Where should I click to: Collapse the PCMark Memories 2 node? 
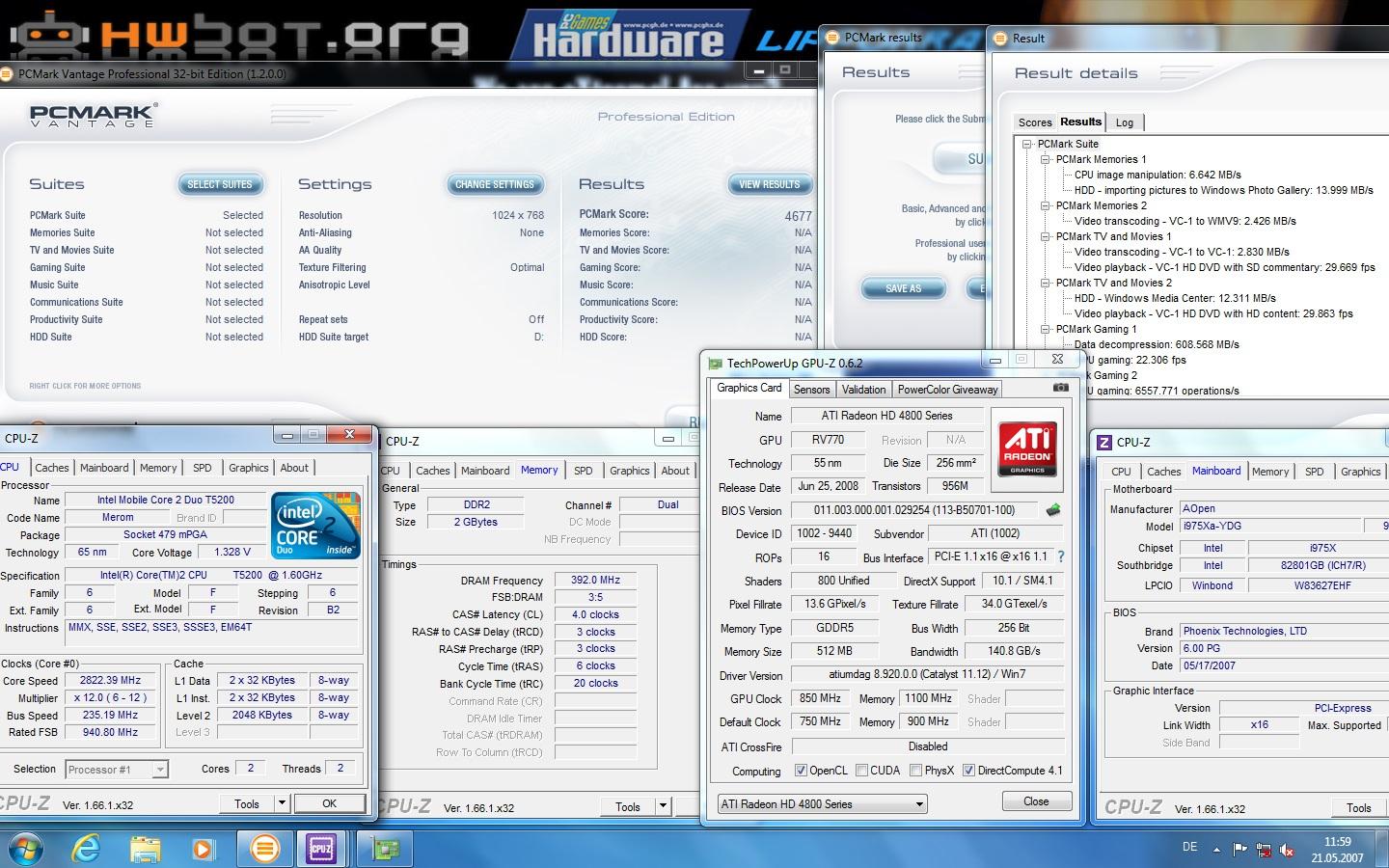pyautogui.click(x=1045, y=205)
